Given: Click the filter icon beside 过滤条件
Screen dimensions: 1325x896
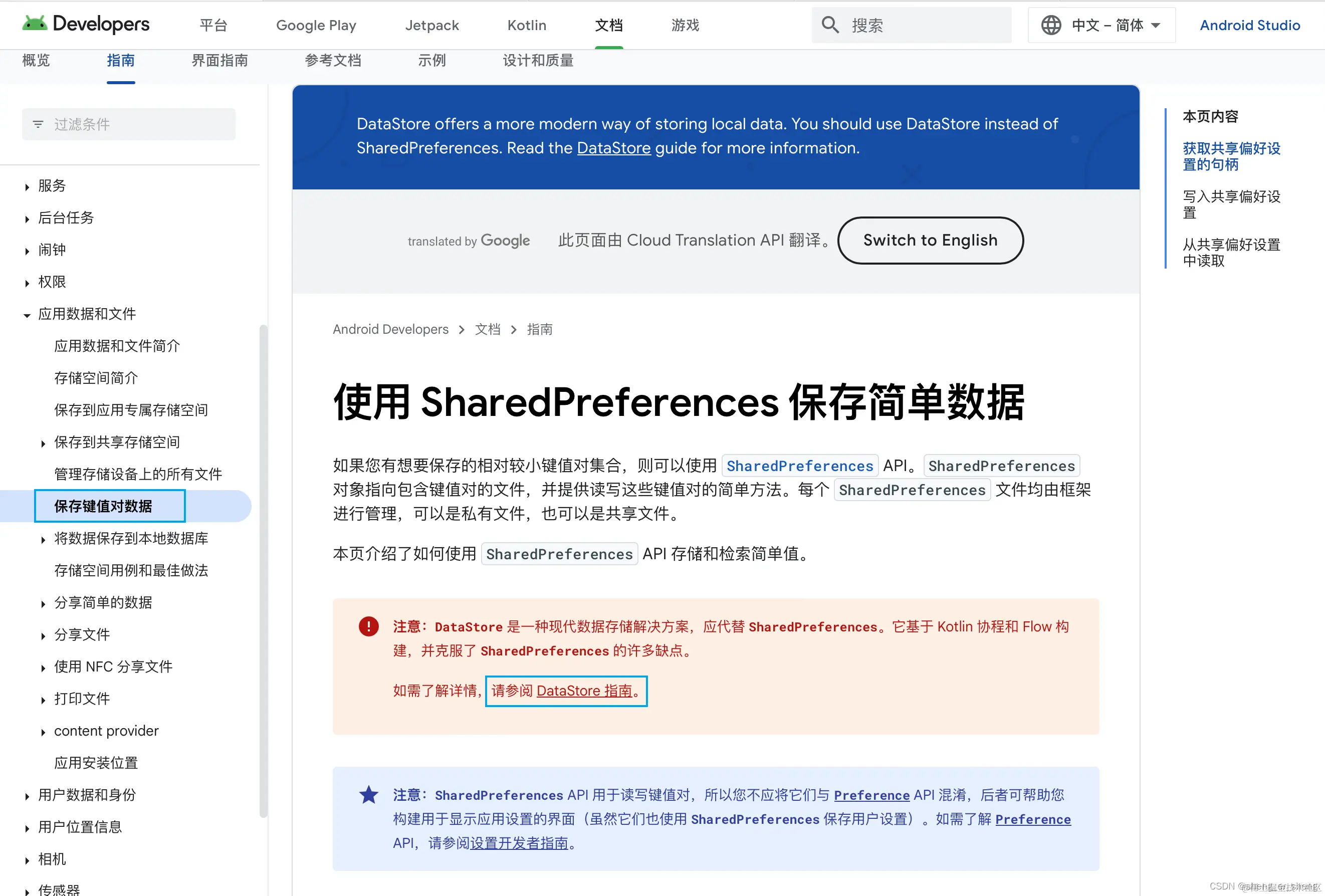Looking at the screenshot, I should pos(38,124).
